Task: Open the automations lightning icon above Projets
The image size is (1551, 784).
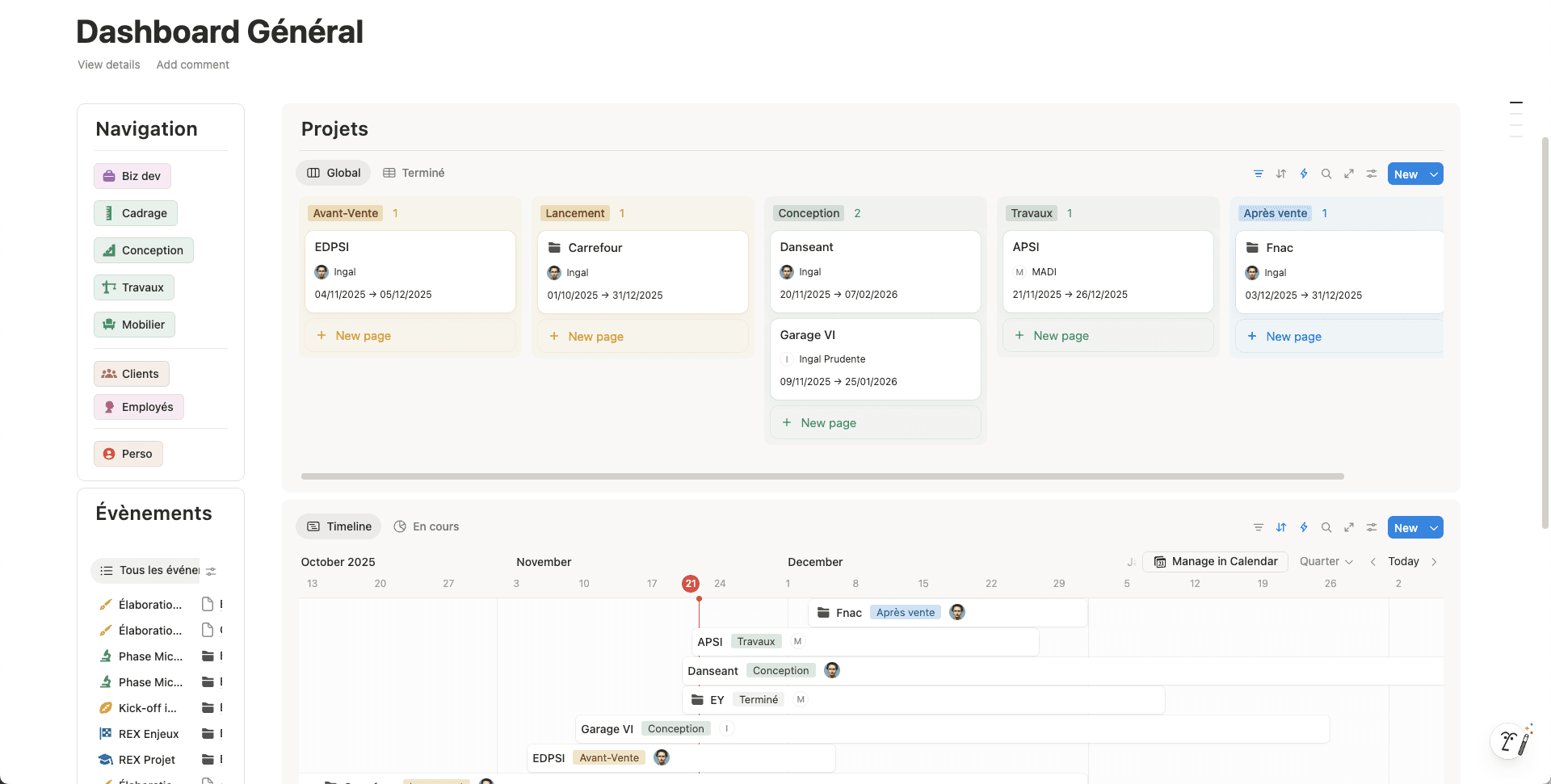Action: pyautogui.click(x=1303, y=173)
